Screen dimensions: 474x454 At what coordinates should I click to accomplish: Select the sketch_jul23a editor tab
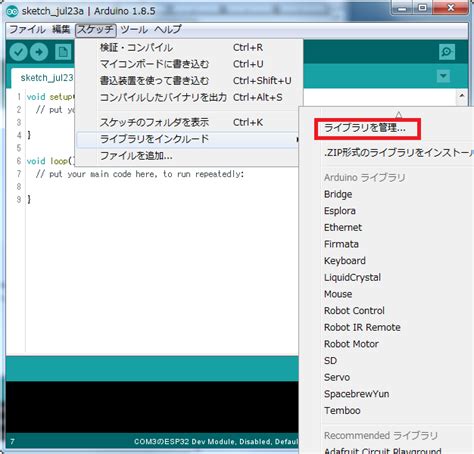coord(43,78)
